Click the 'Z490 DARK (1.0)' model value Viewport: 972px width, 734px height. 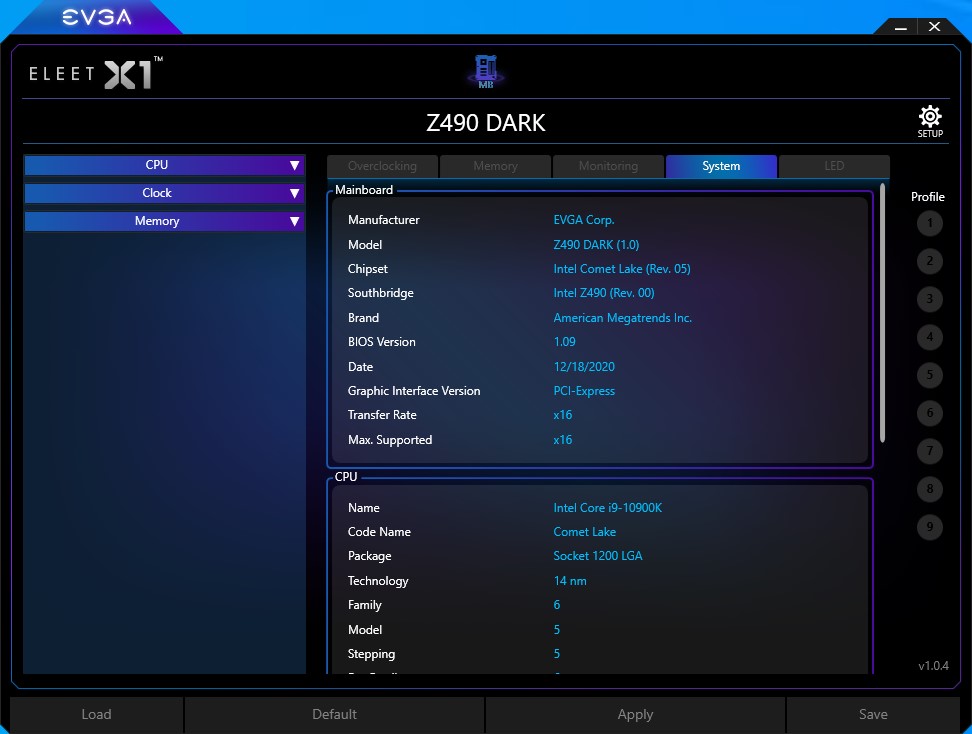pyautogui.click(x=596, y=245)
